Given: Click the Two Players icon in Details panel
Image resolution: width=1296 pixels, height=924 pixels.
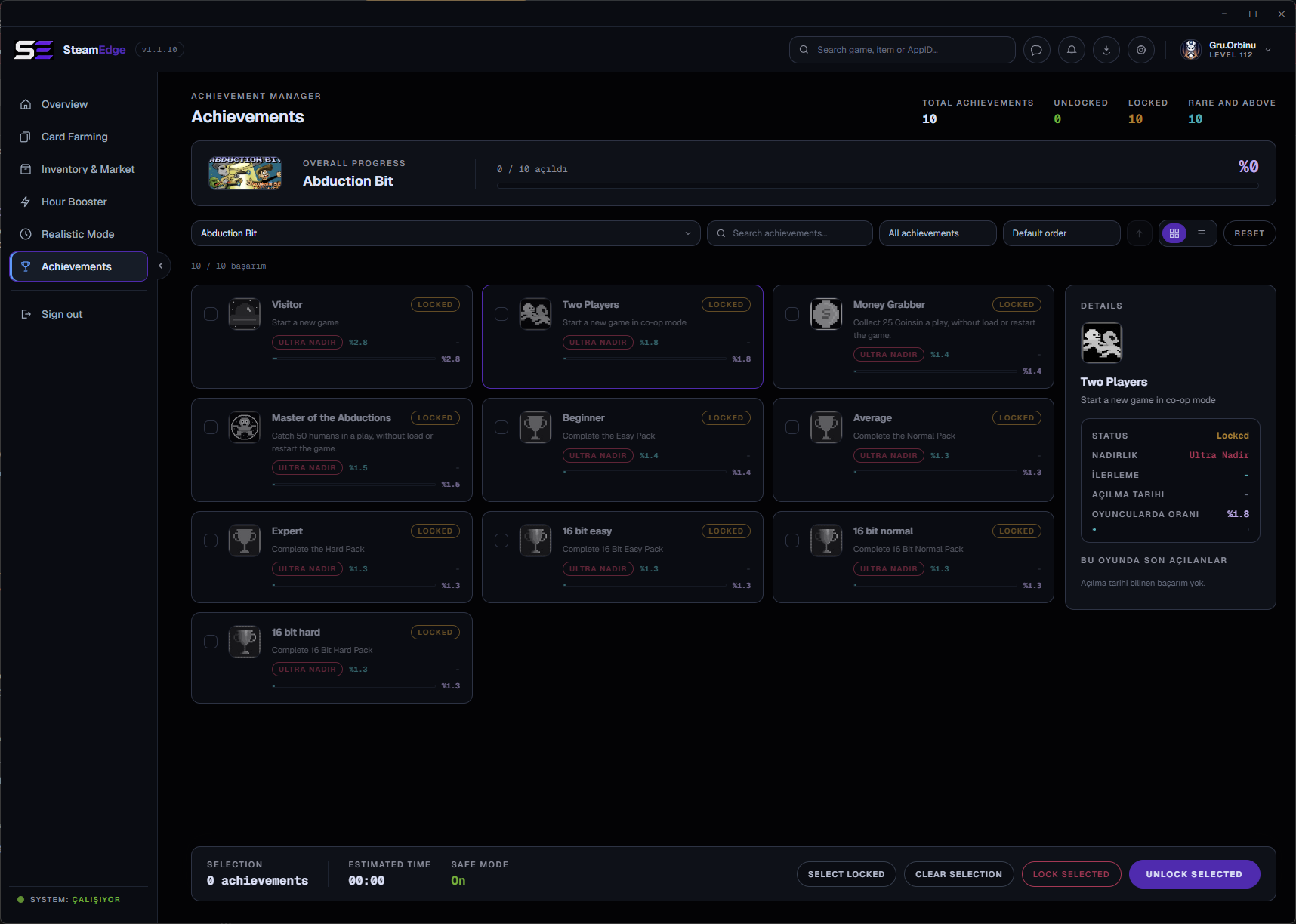Looking at the screenshot, I should (x=1102, y=343).
